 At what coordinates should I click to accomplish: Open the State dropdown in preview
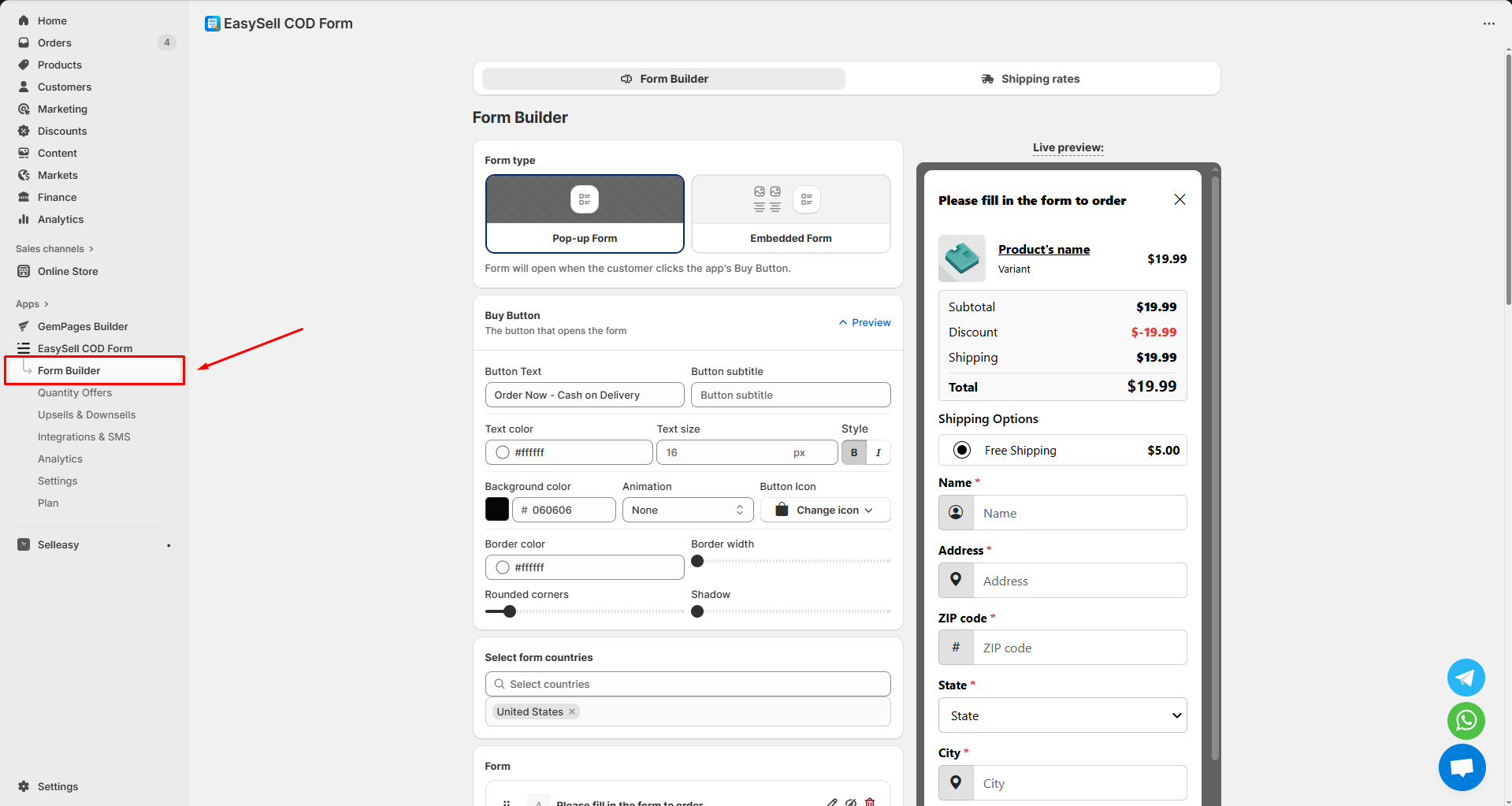coord(1062,715)
